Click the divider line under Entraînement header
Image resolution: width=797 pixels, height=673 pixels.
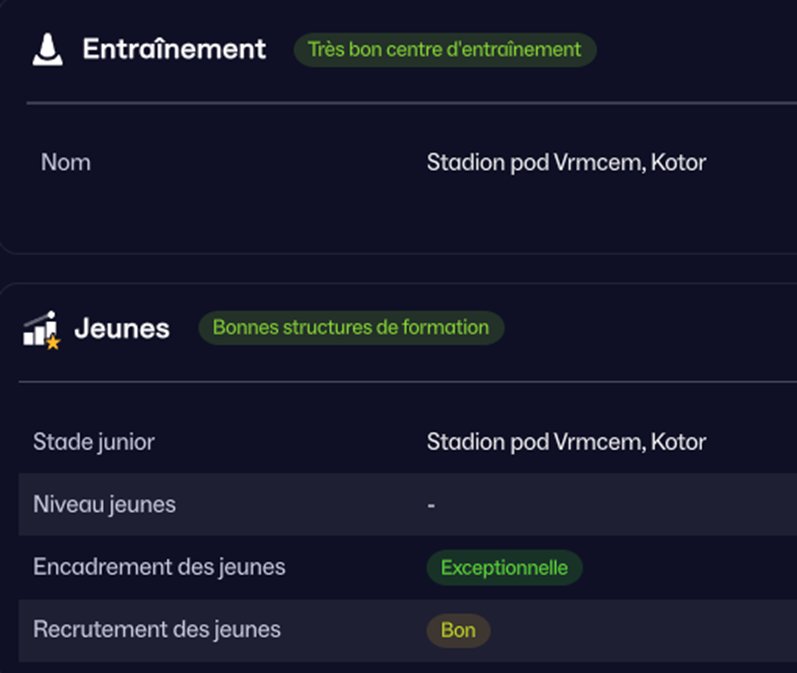(400, 103)
